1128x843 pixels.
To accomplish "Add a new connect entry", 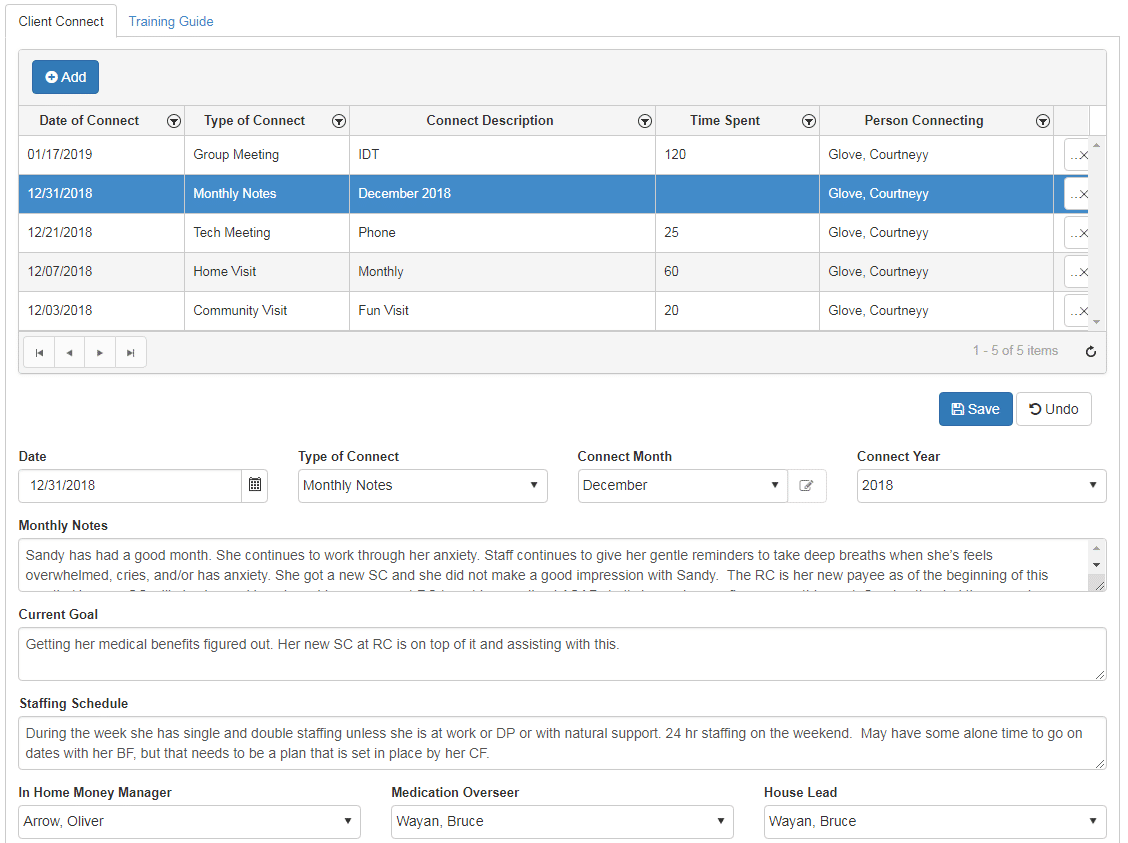I will pos(64,76).
